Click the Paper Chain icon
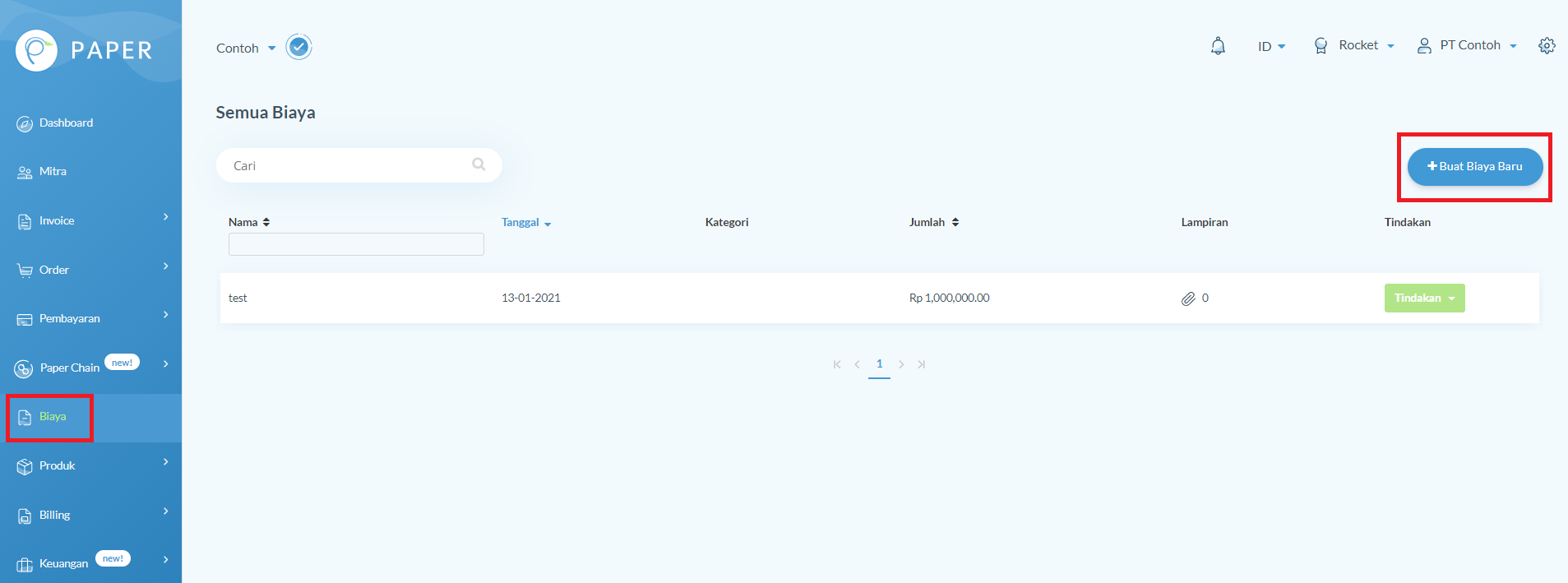Image resolution: width=1568 pixels, height=583 pixels. [24, 369]
